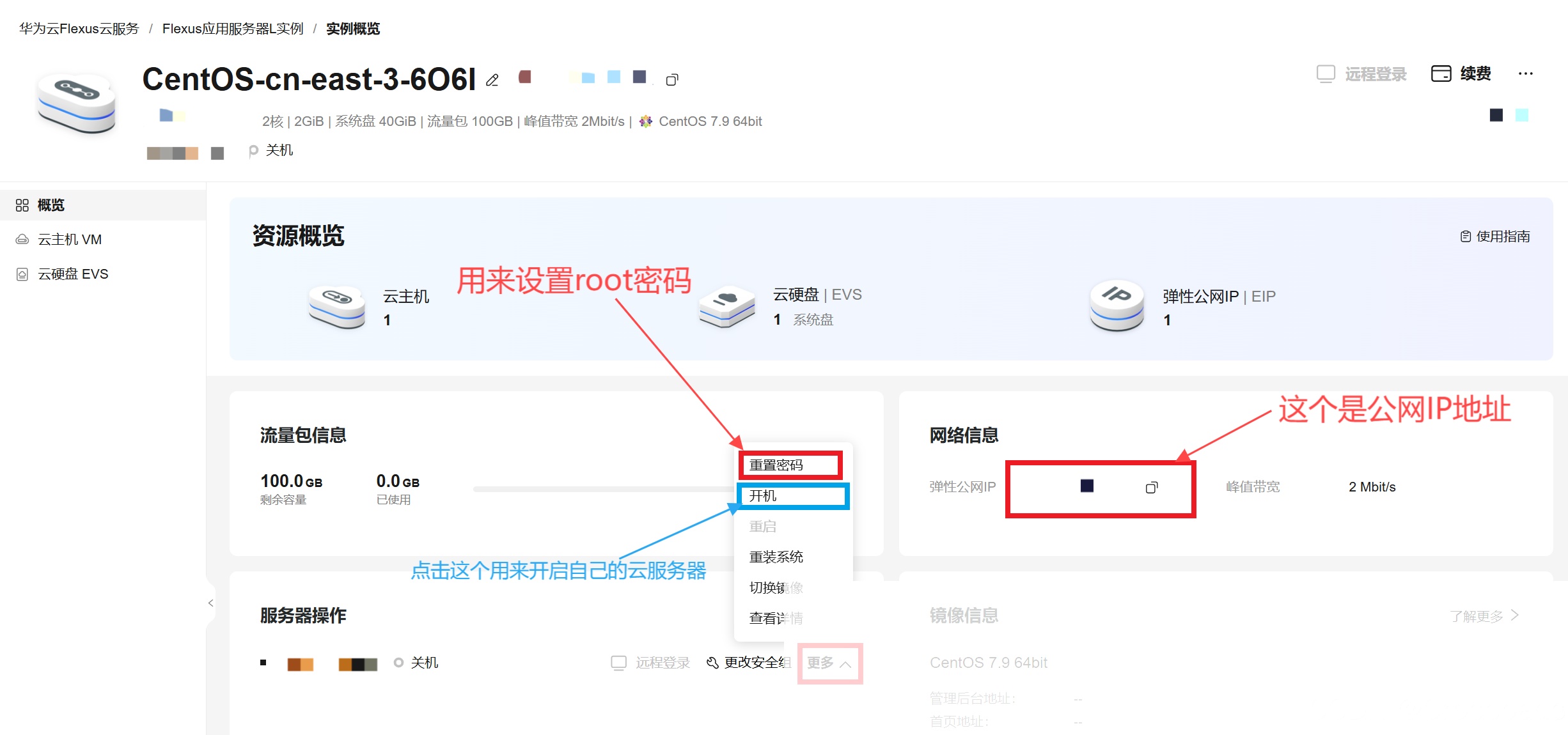Click the 云硬盘 EVS disk icon in sidebar

tap(22, 274)
